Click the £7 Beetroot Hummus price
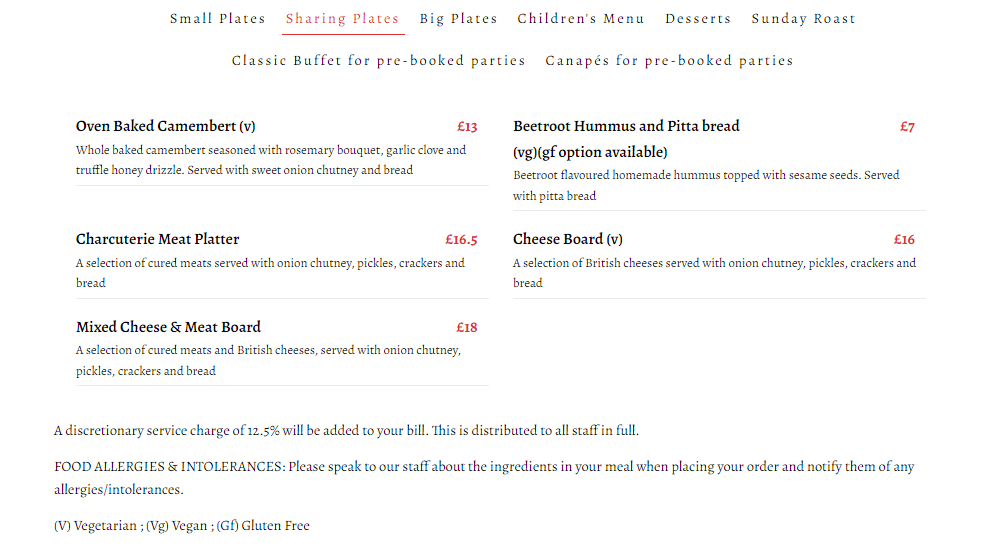 [907, 127]
